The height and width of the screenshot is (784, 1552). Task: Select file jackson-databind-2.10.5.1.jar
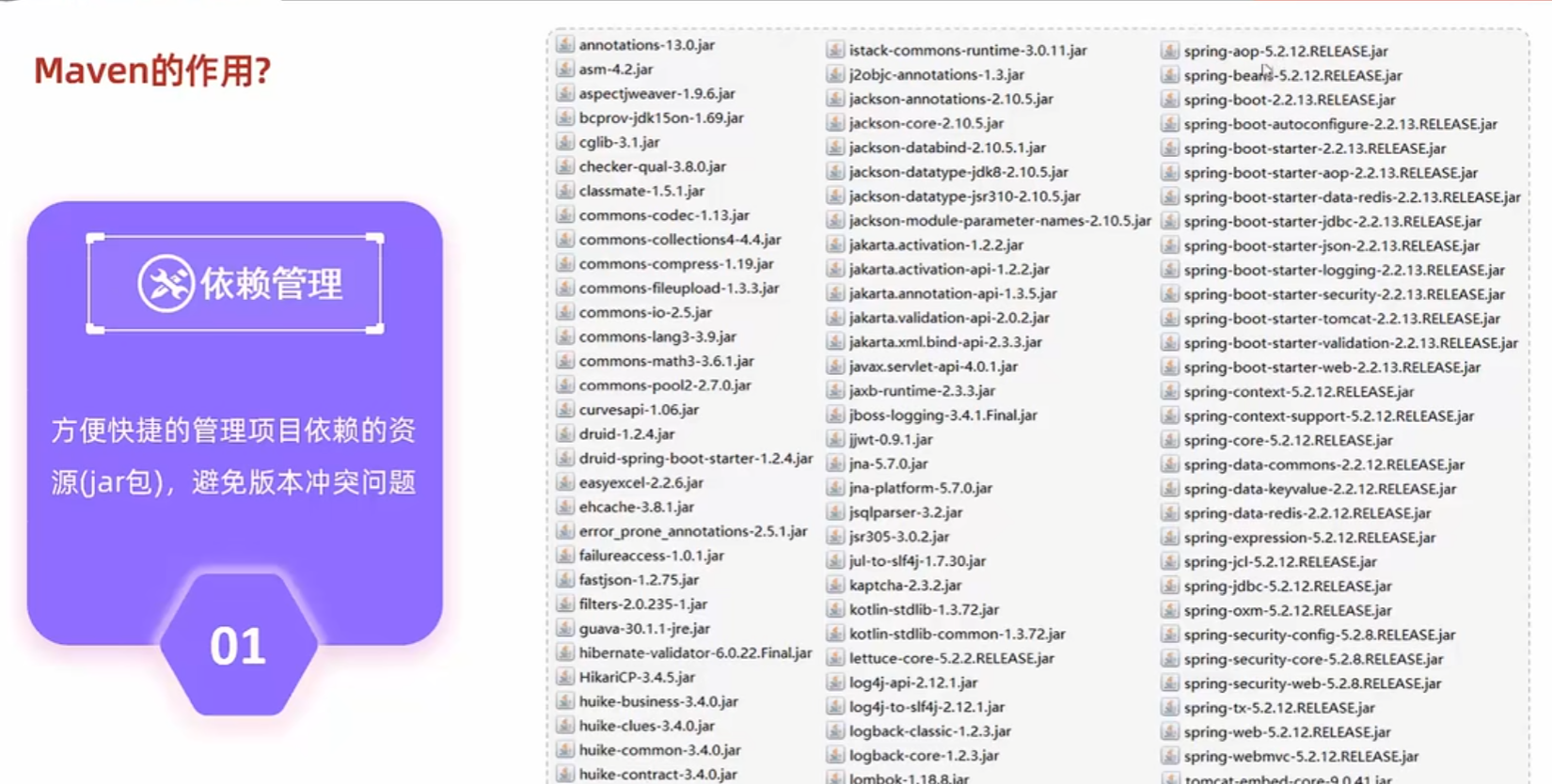tap(947, 148)
